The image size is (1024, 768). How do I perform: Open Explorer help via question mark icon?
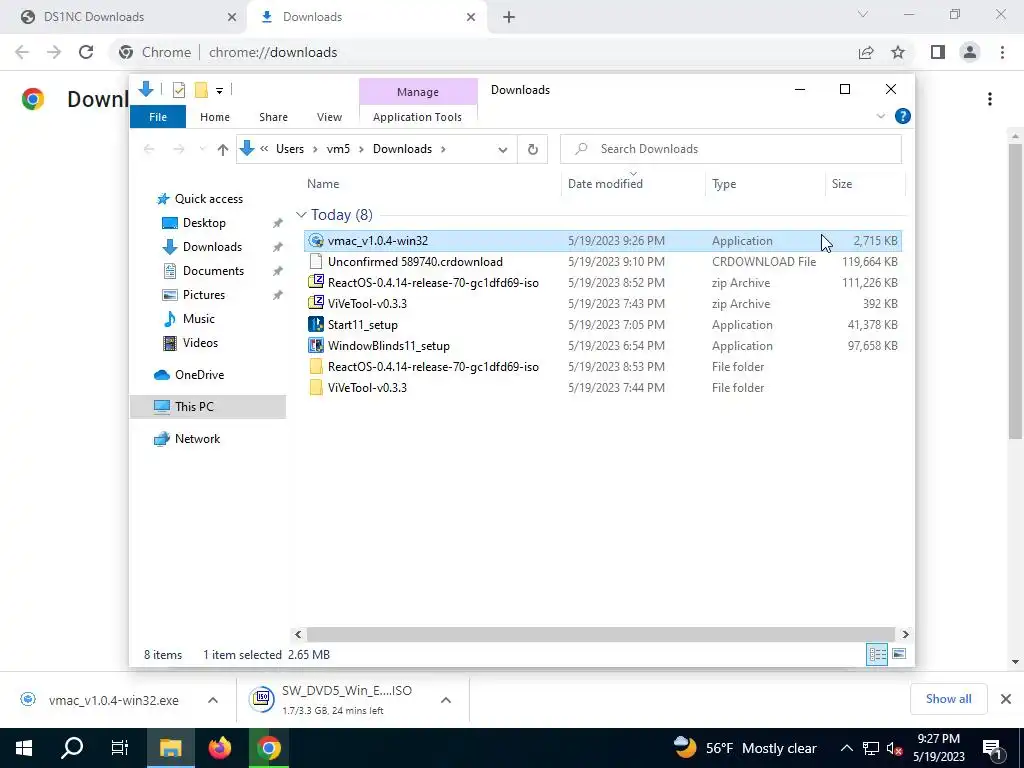(903, 116)
